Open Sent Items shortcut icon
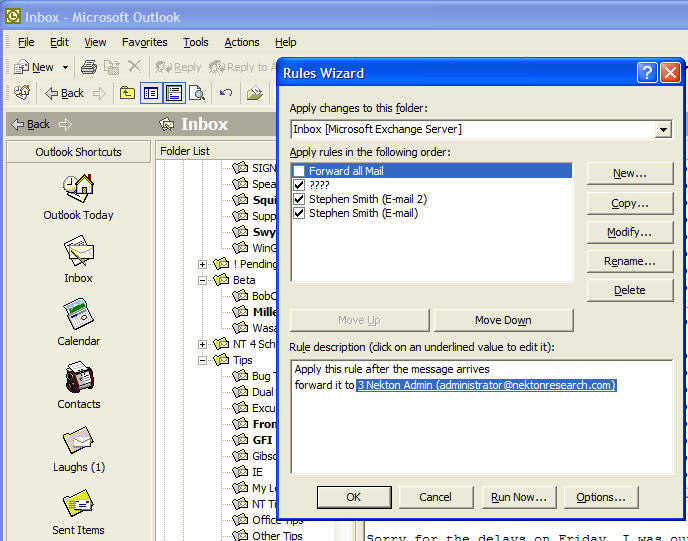688x541 pixels. 78,503
